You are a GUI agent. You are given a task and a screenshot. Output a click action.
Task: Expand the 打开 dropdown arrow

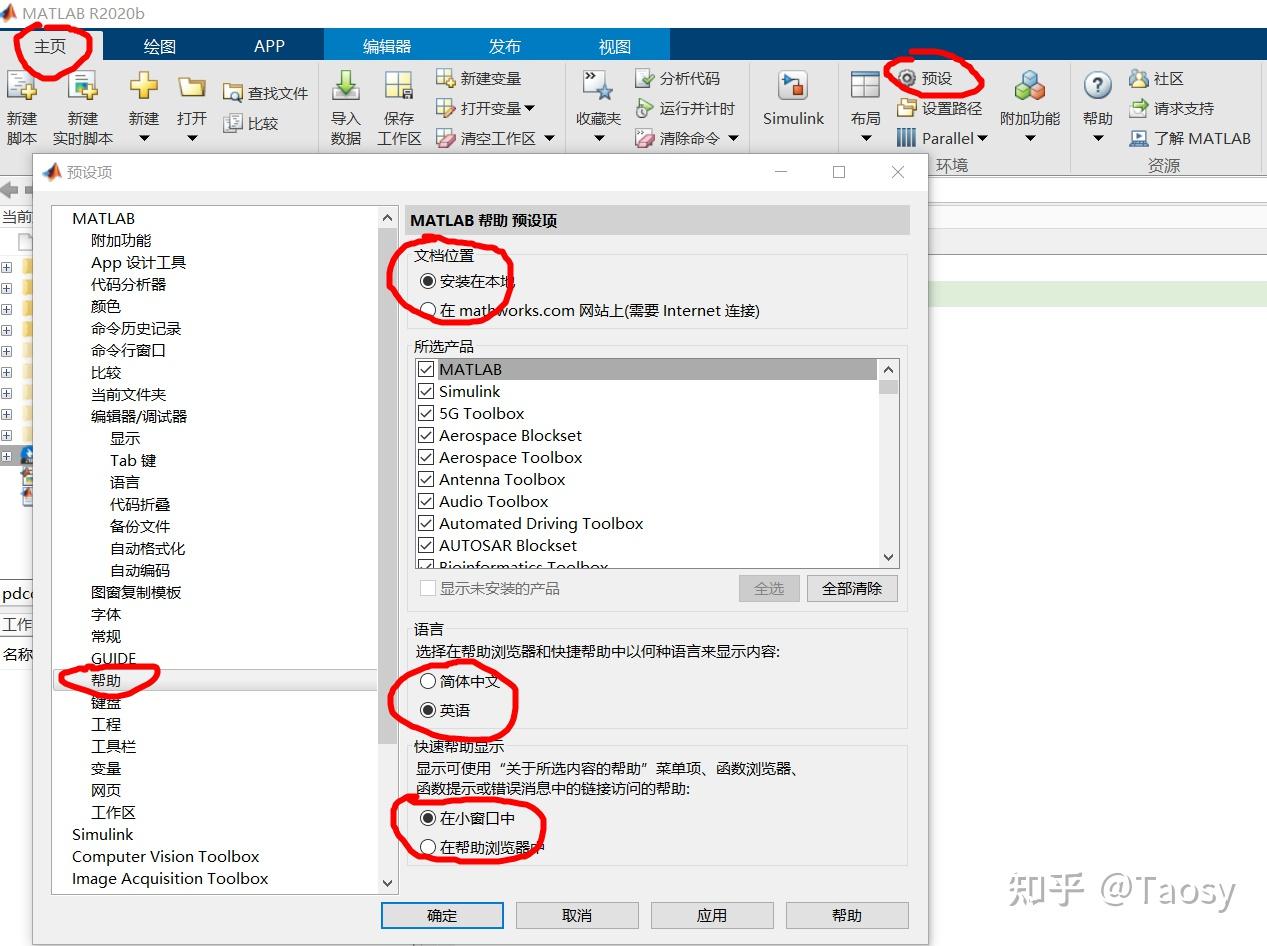click(x=191, y=139)
